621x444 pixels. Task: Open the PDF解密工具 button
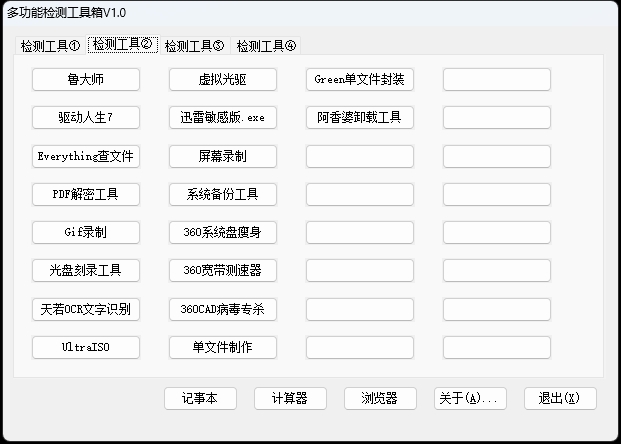(x=86, y=194)
